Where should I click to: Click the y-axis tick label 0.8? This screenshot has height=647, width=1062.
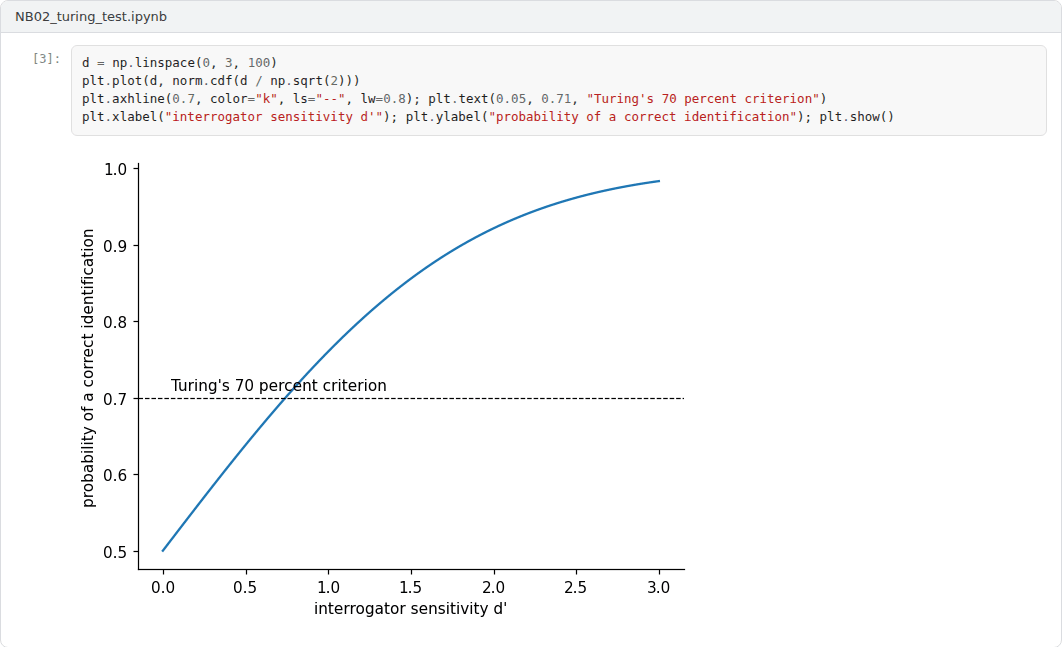(x=115, y=322)
